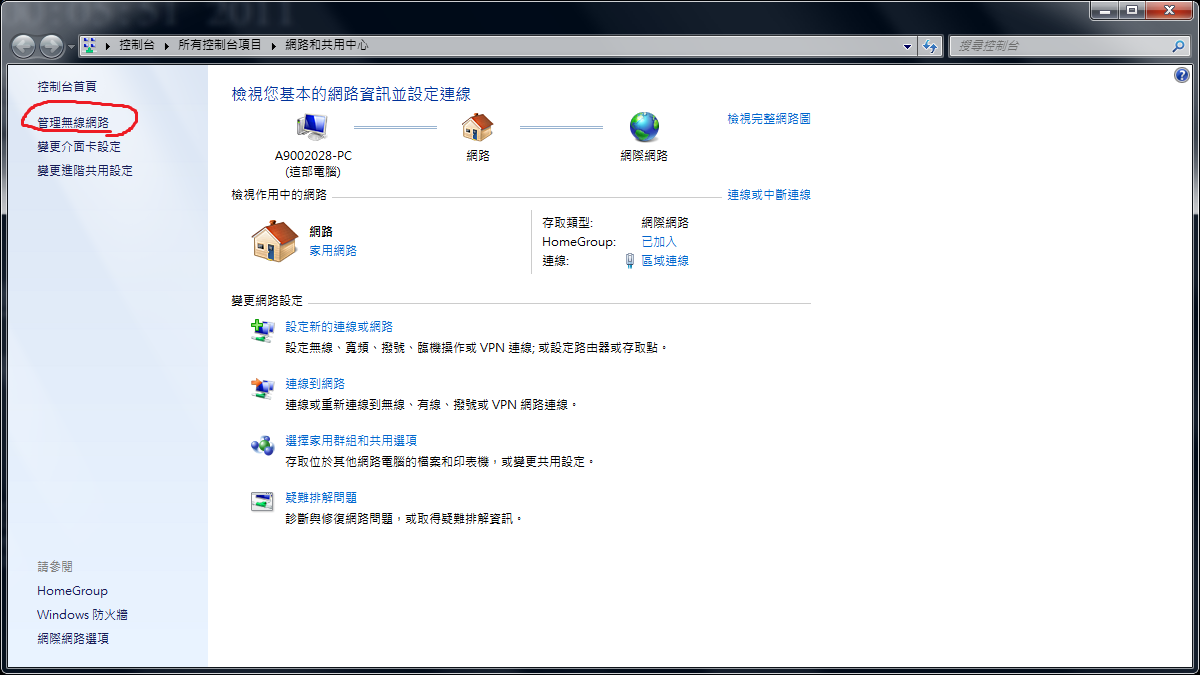This screenshot has width=1200, height=675.
Task: Open Windows 防火牆 link
Action: click(82, 615)
